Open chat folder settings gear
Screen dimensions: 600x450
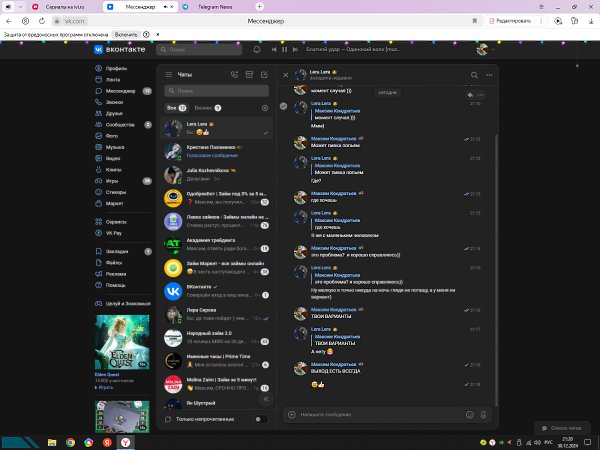click(x=265, y=108)
